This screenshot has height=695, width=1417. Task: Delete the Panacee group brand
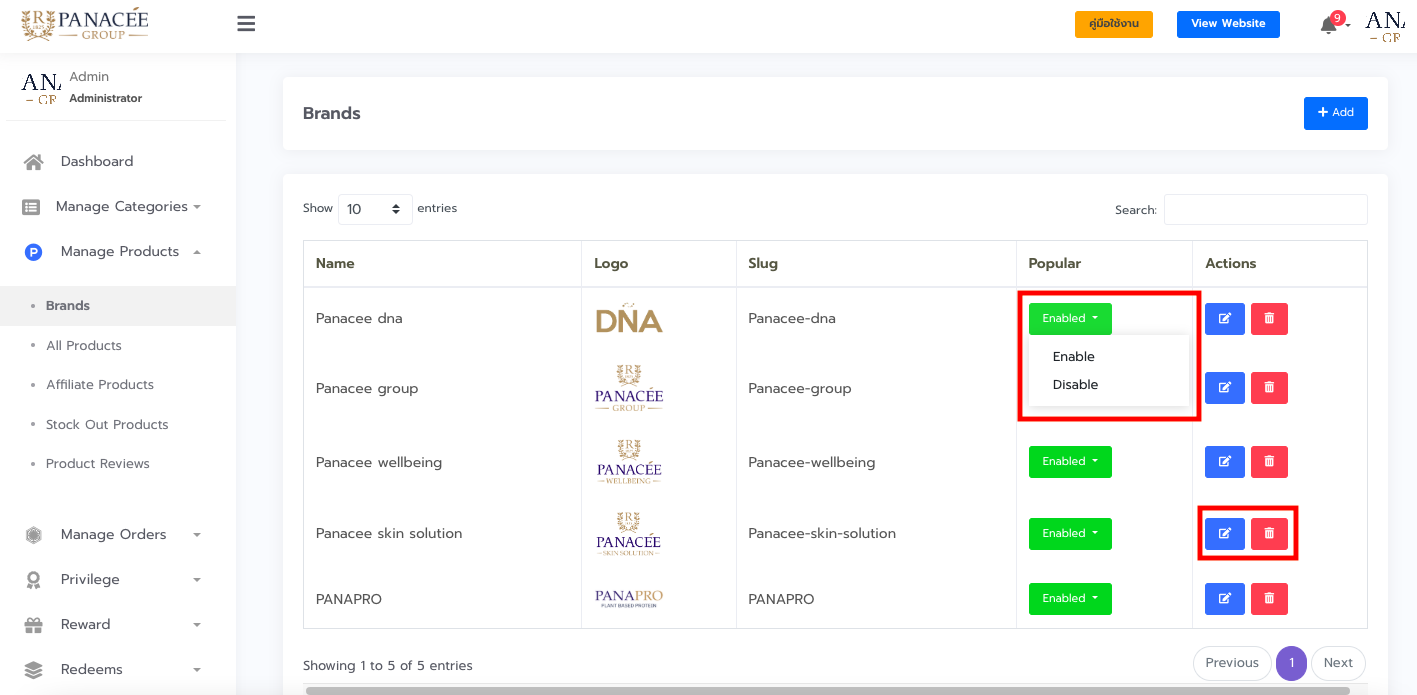1269,388
